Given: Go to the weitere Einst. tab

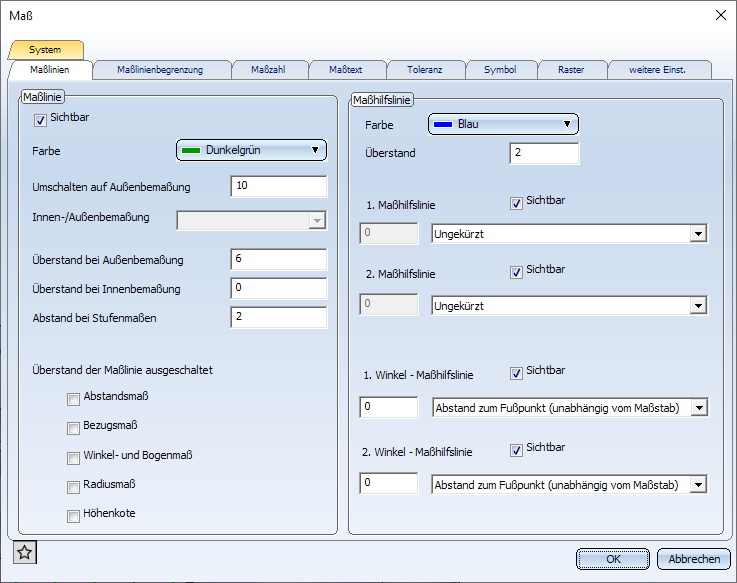Looking at the screenshot, I should tap(658, 70).
